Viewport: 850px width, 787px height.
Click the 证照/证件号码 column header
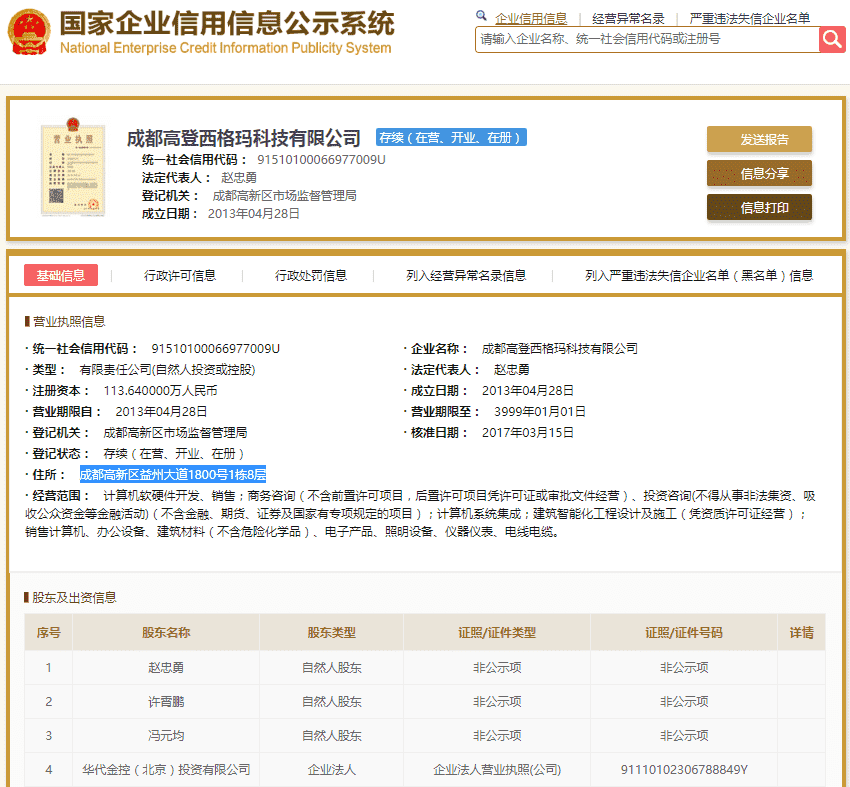[684, 633]
